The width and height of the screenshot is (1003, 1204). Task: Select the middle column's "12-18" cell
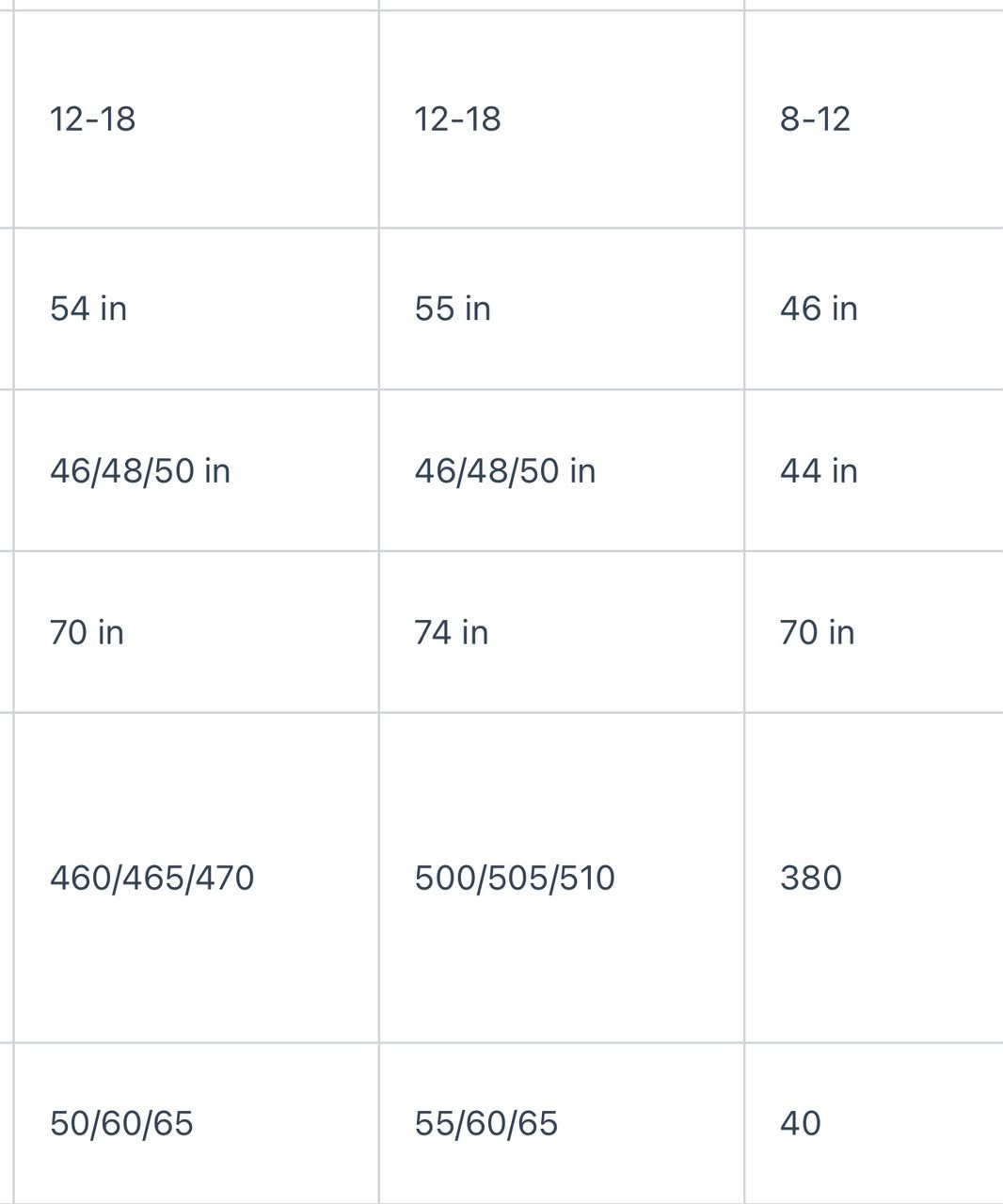pyautogui.click(x=562, y=119)
